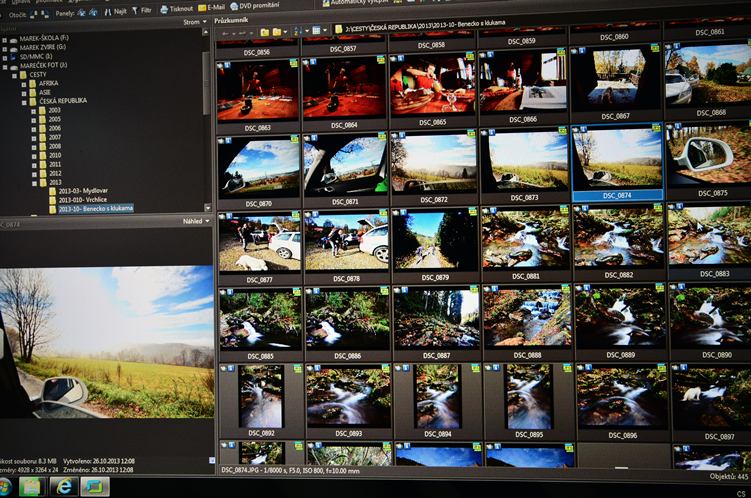Select the 2012 folder in tree
Viewport: 751px width, 498px height.
[x=55, y=173]
